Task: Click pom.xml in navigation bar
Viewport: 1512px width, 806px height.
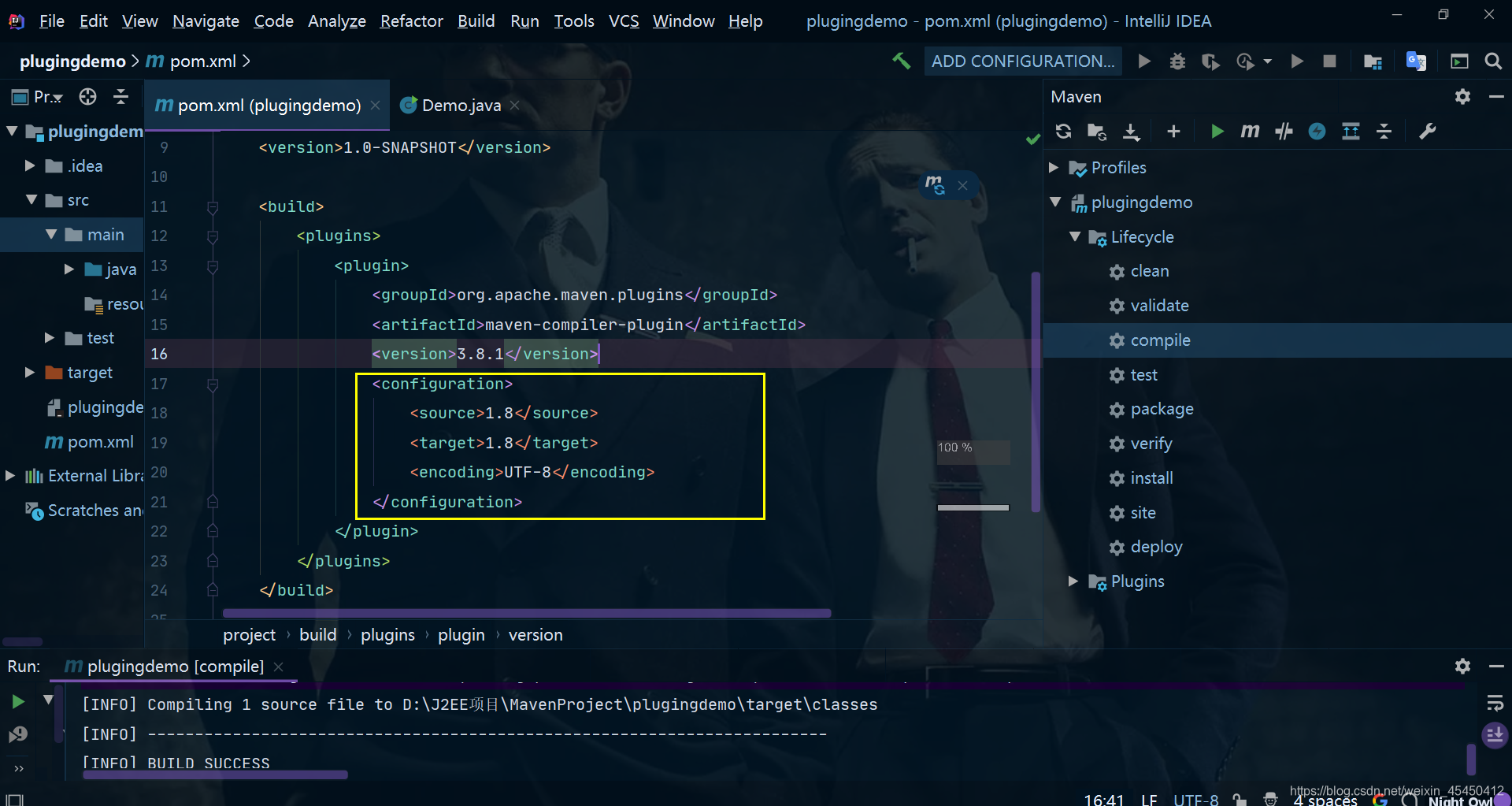Action: tap(202, 61)
